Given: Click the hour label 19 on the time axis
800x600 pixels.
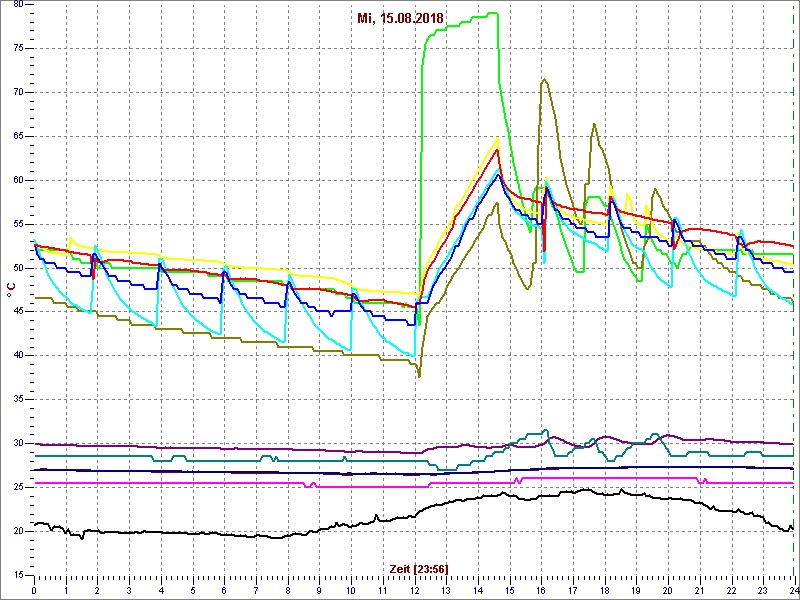Looking at the screenshot, I should click(636, 591).
